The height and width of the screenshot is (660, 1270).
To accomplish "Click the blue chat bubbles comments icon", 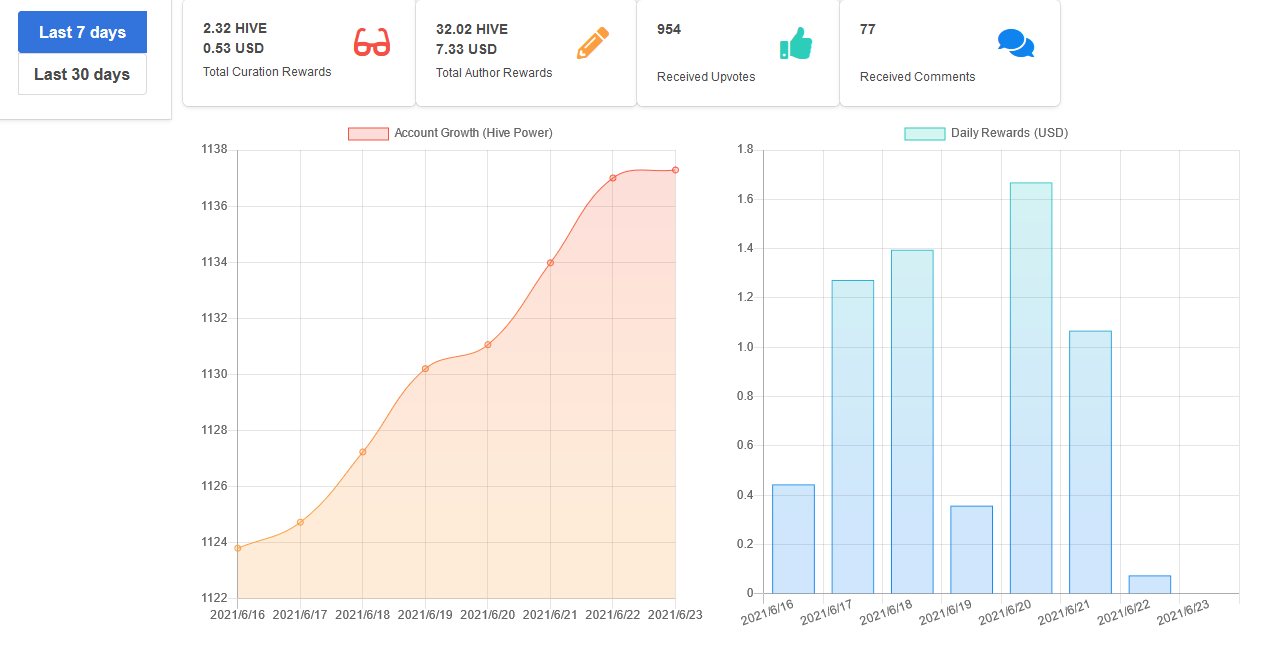I will (x=1016, y=43).
